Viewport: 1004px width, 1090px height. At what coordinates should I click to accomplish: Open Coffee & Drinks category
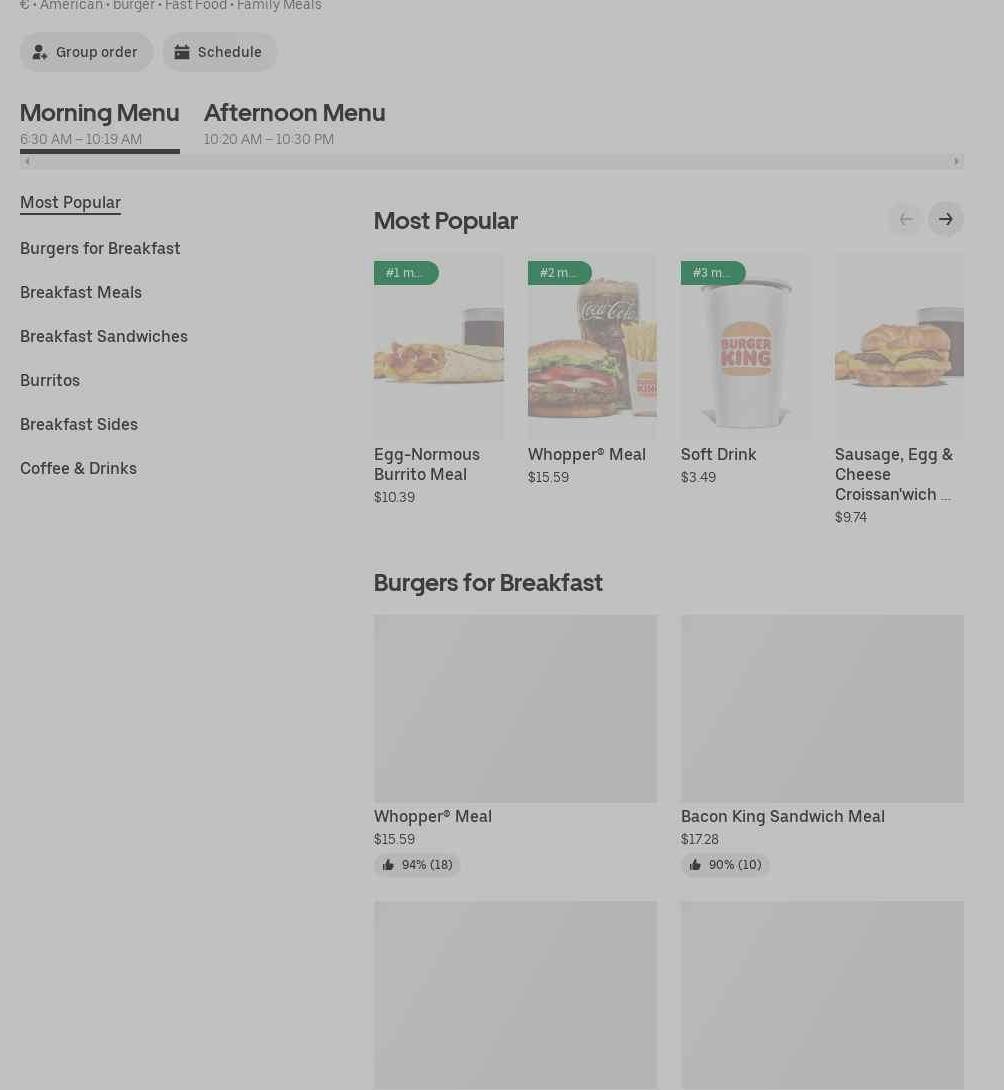[78, 468]
